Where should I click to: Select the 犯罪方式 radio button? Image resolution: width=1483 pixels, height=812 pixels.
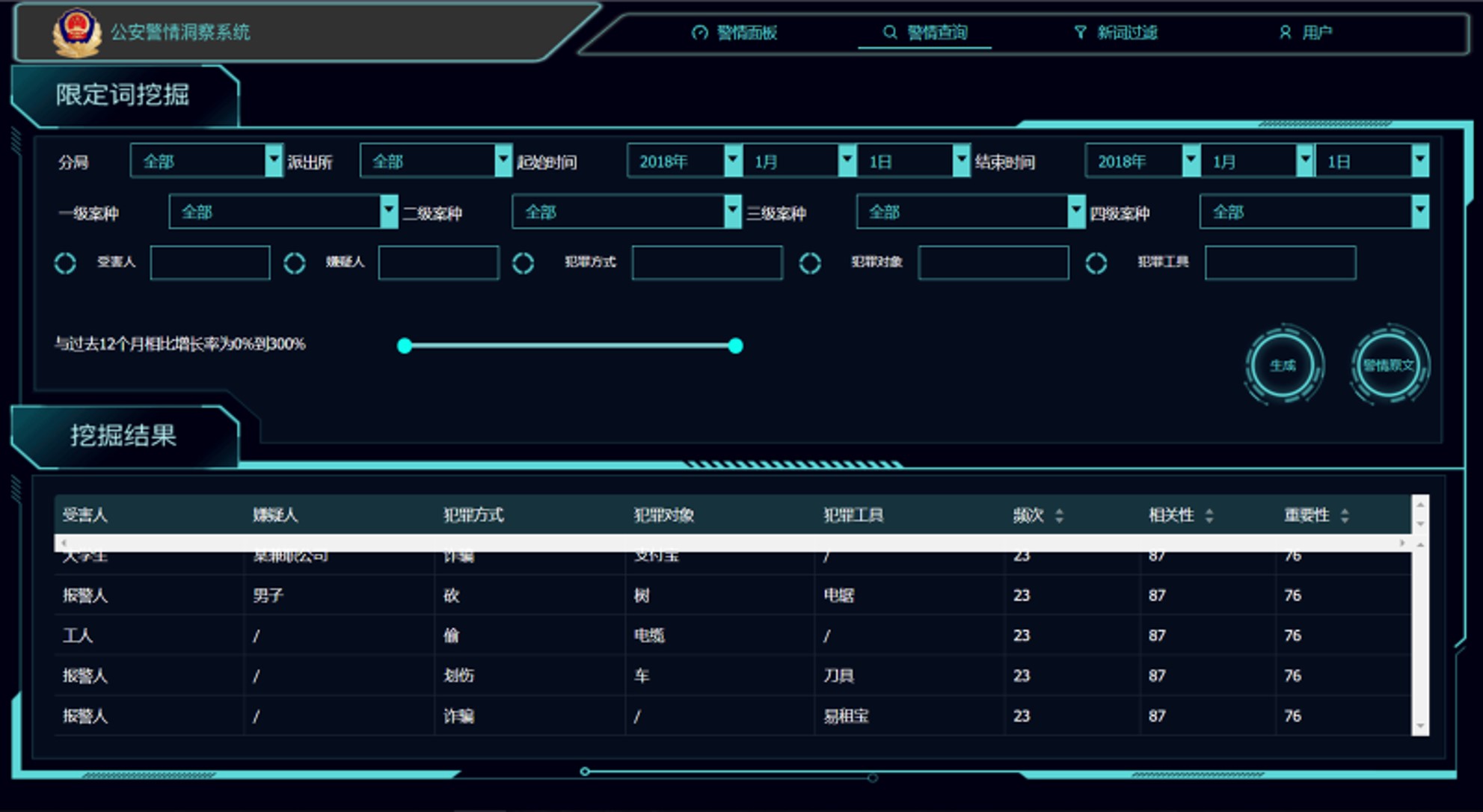point(523,263)
